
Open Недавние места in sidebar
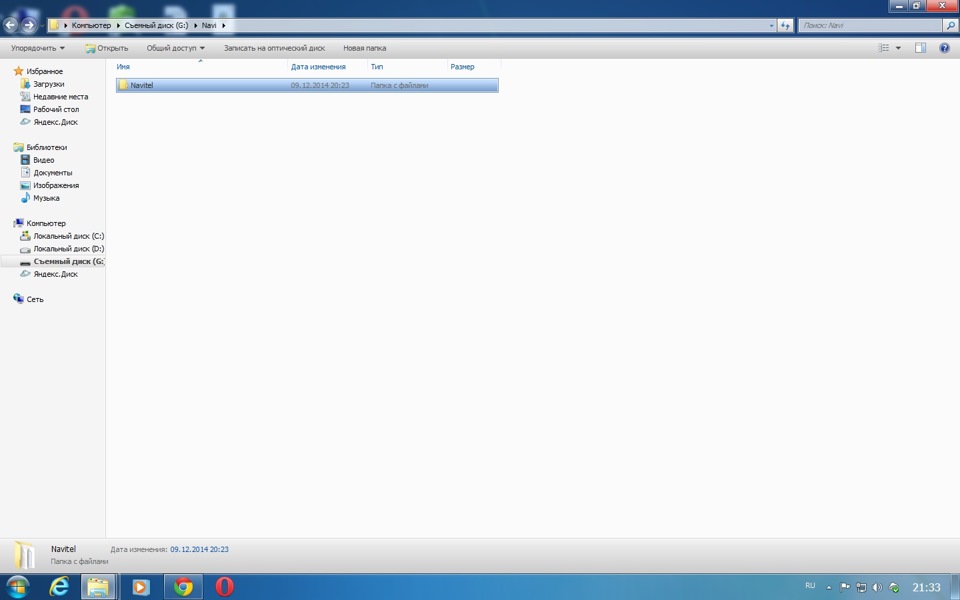[x=61, y=97]
